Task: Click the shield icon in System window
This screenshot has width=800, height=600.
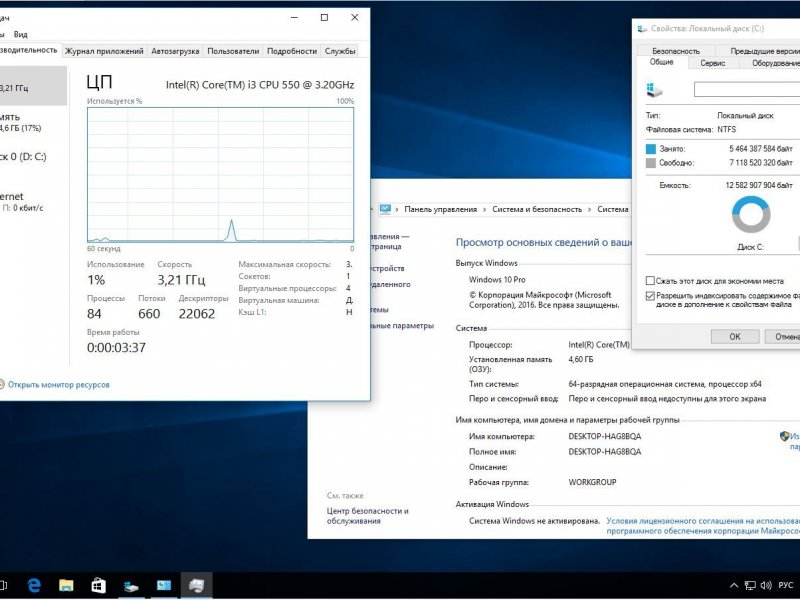Action: click(785, 436)
